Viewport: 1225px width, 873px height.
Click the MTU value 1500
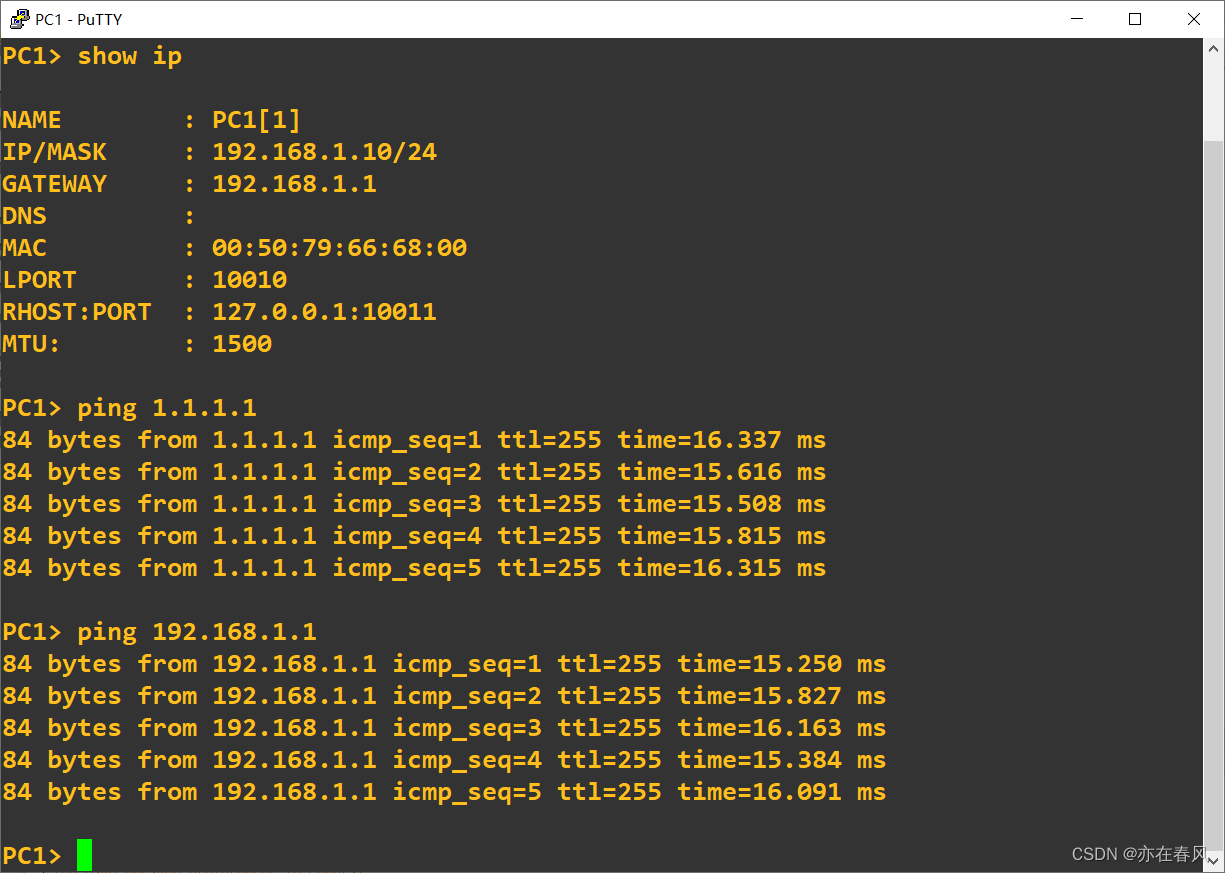pyautogui.click(x=242, y=344)
